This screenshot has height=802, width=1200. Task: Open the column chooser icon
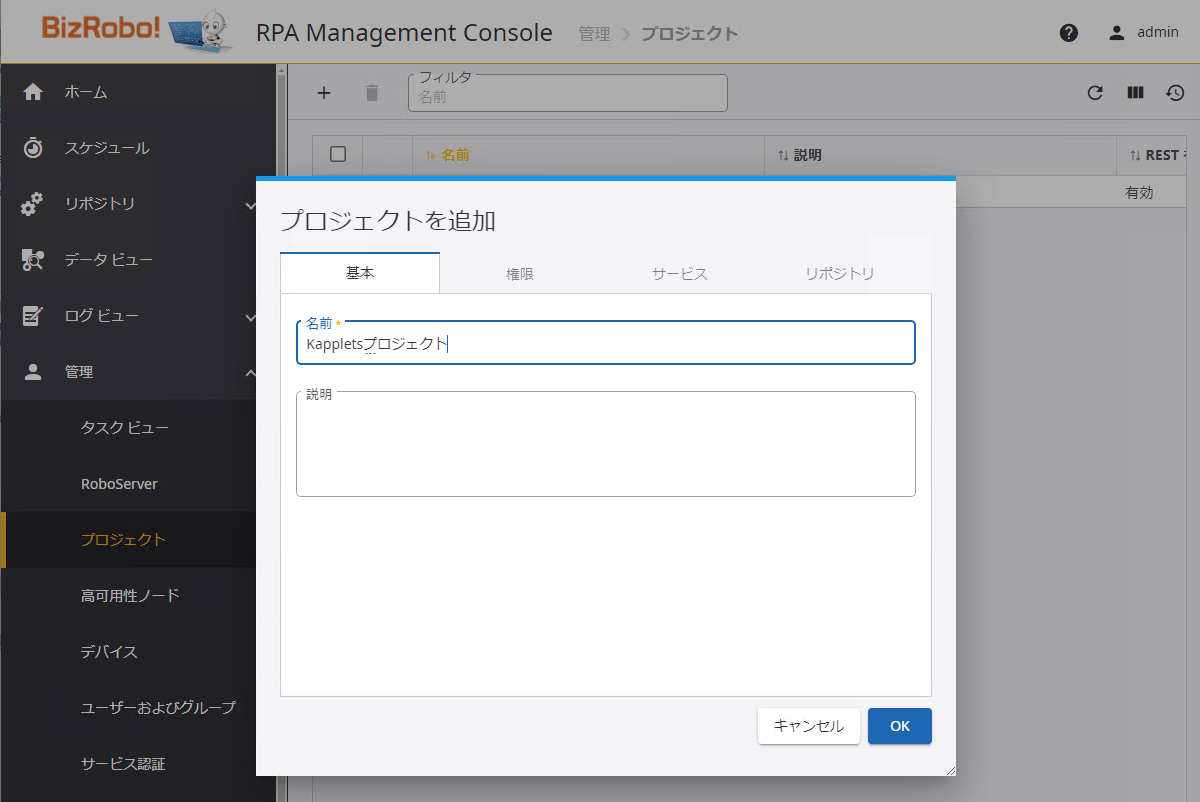pyautogui.click(x=1135, y=93)
